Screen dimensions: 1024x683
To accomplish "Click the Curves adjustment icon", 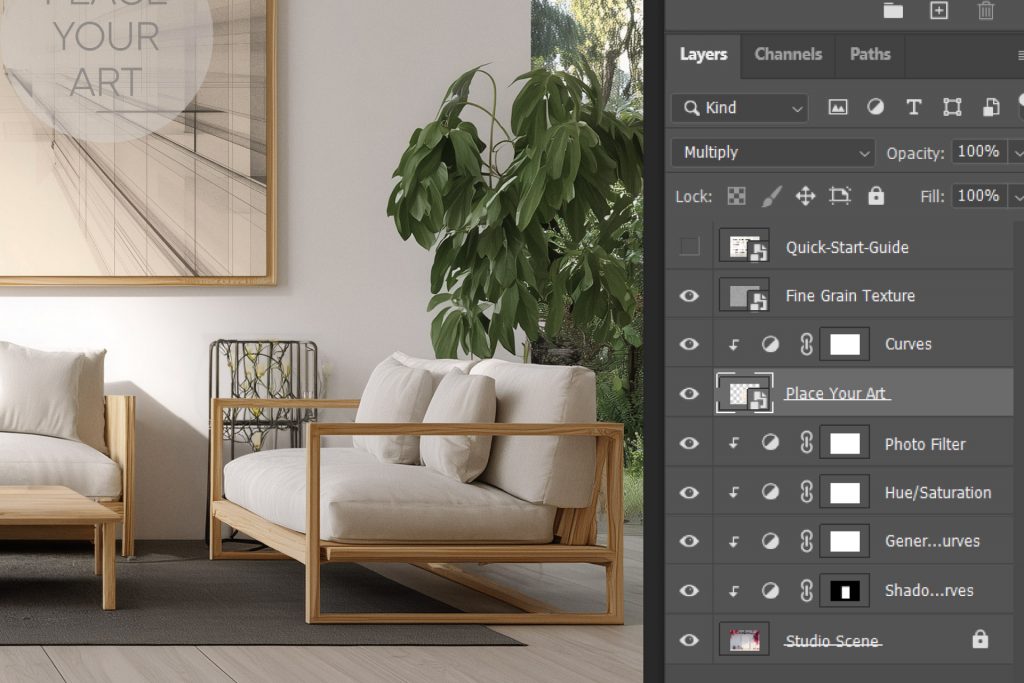I will tap(771, 344).
